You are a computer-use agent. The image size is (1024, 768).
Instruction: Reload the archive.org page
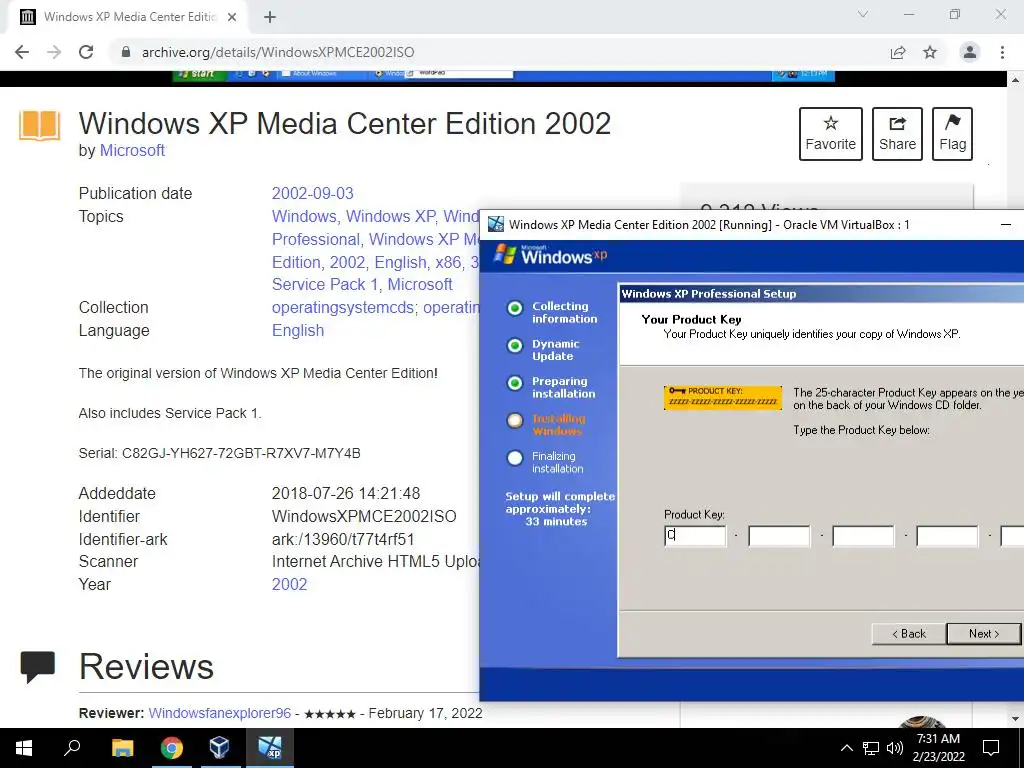[x=86, y=52]
